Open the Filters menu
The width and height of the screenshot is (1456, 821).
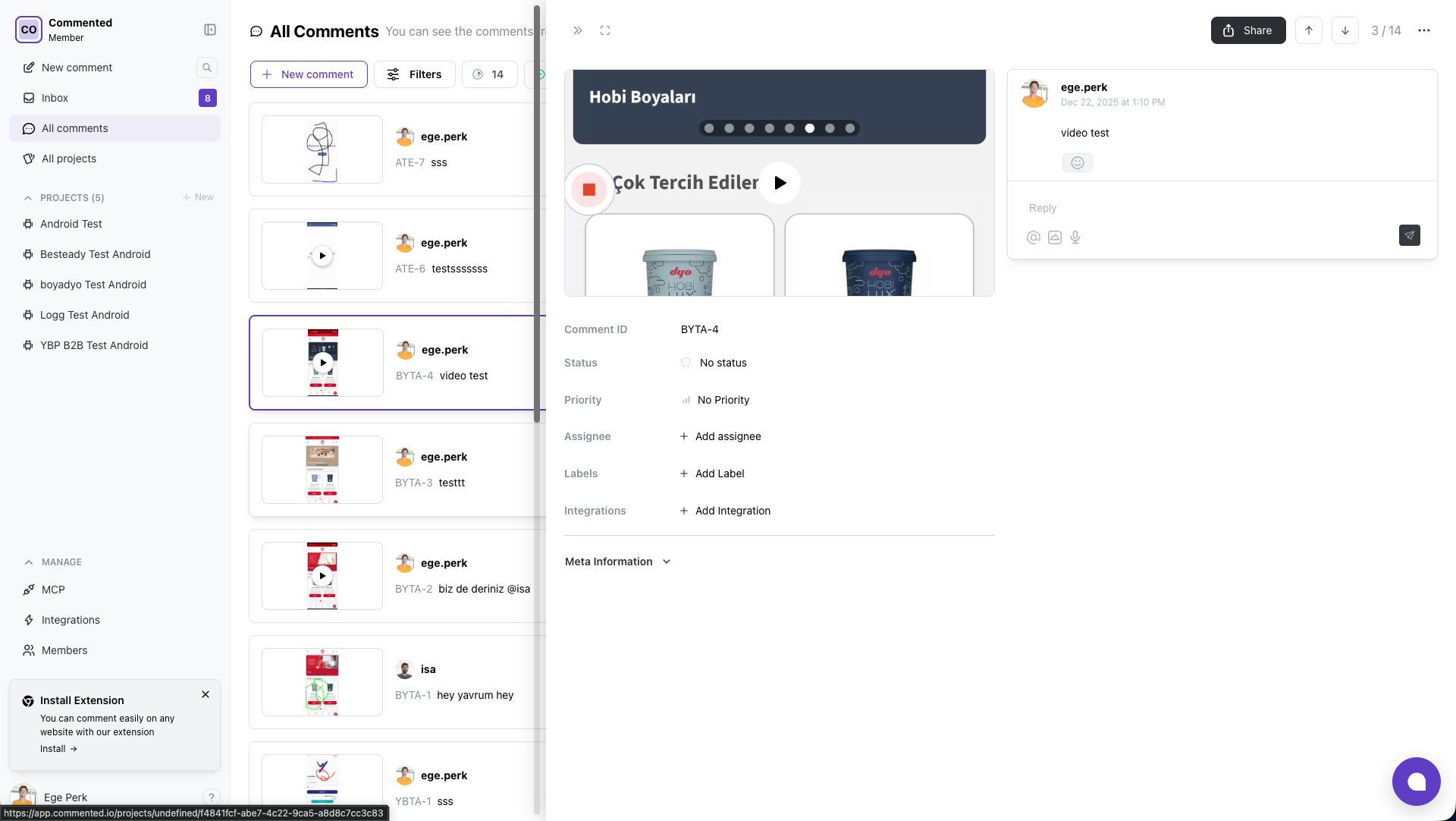[414, 74]
